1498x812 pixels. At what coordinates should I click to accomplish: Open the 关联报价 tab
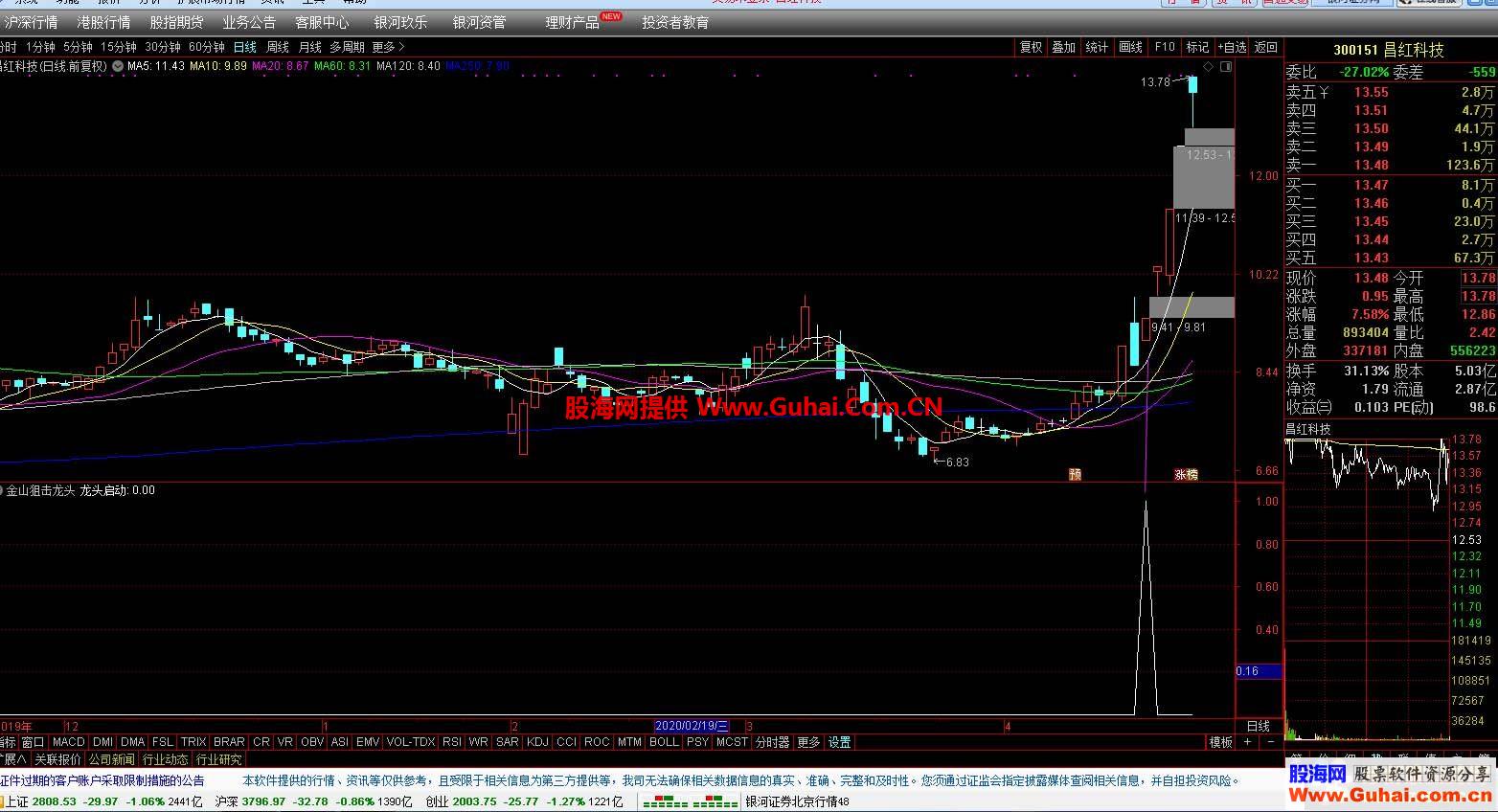(58, 759)
